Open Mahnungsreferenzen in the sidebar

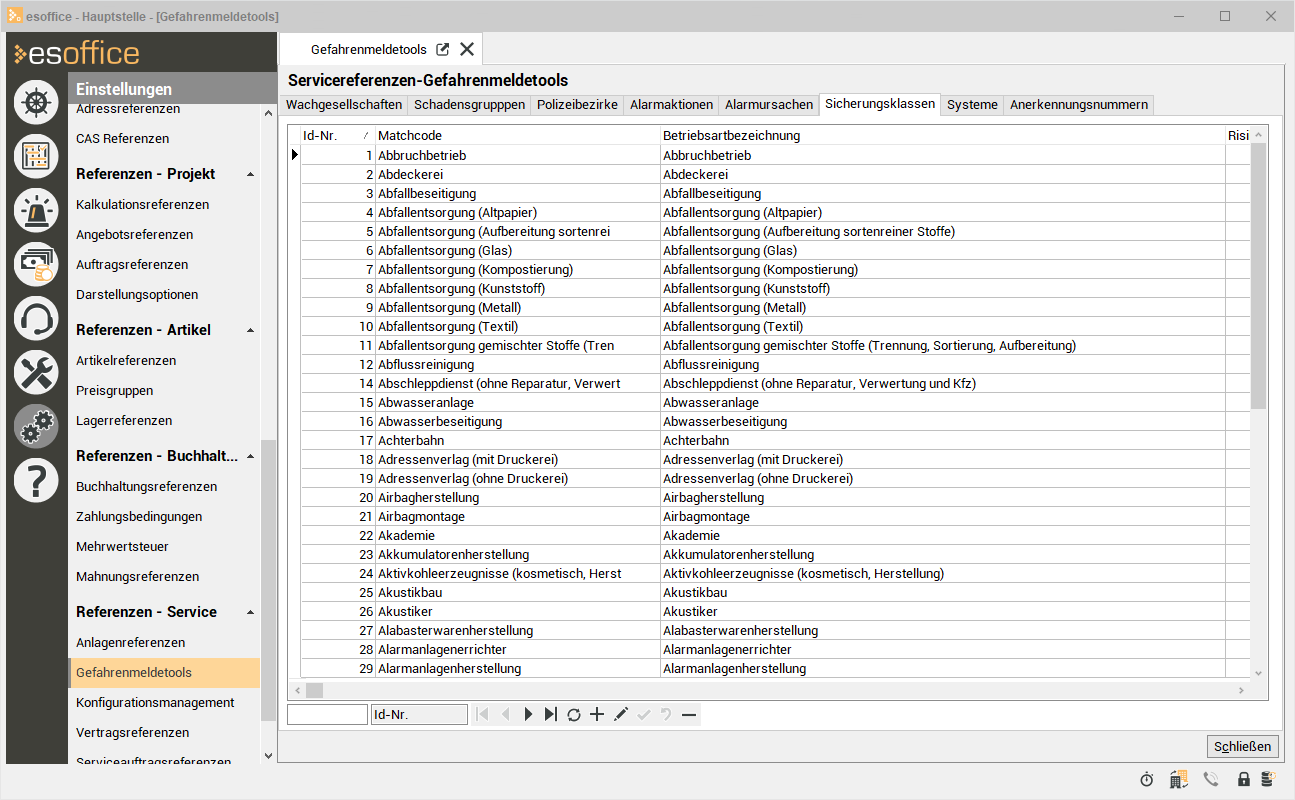click(137, 576)
